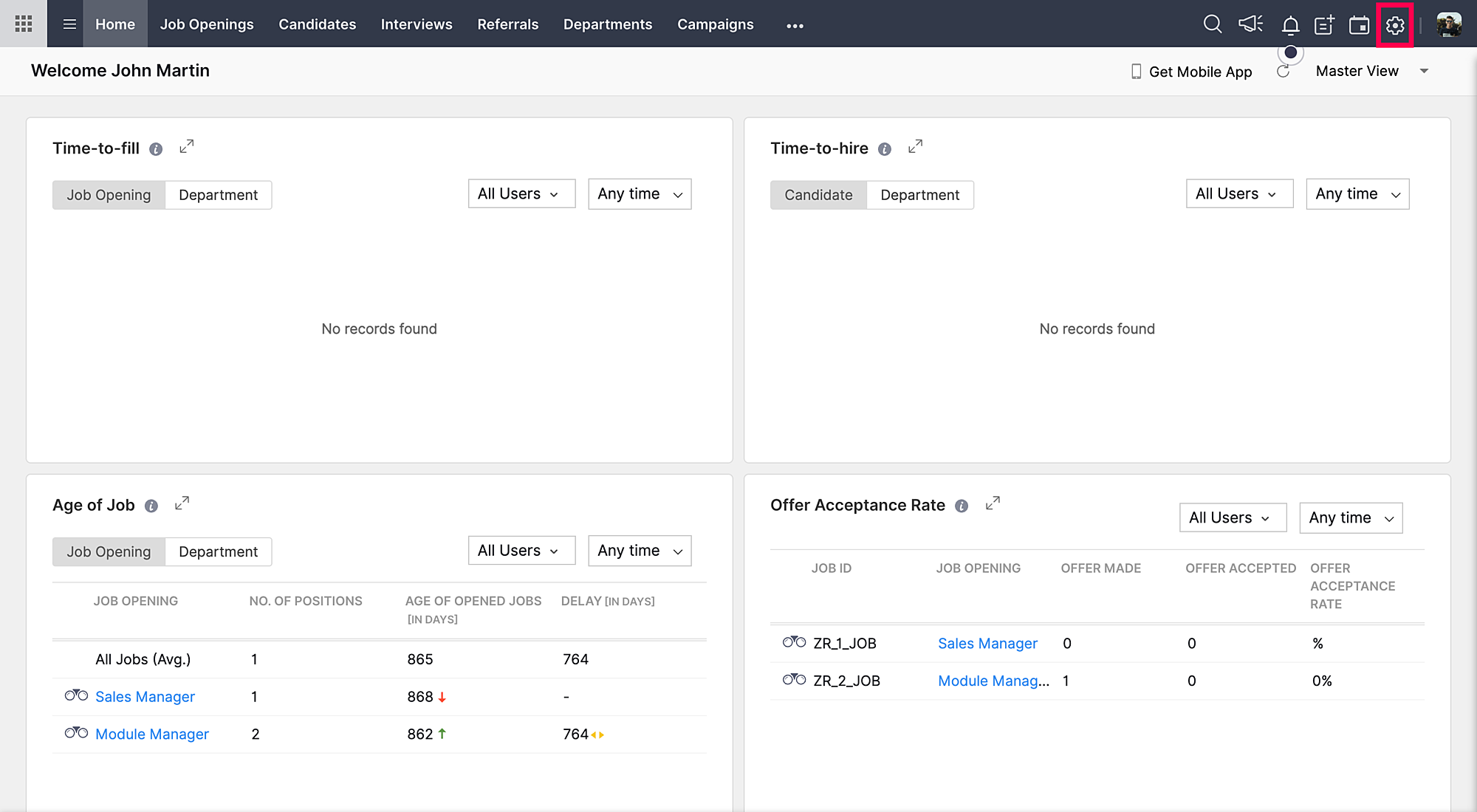Expand the Time-to-fill widget to fullscreen

(187, 147)
